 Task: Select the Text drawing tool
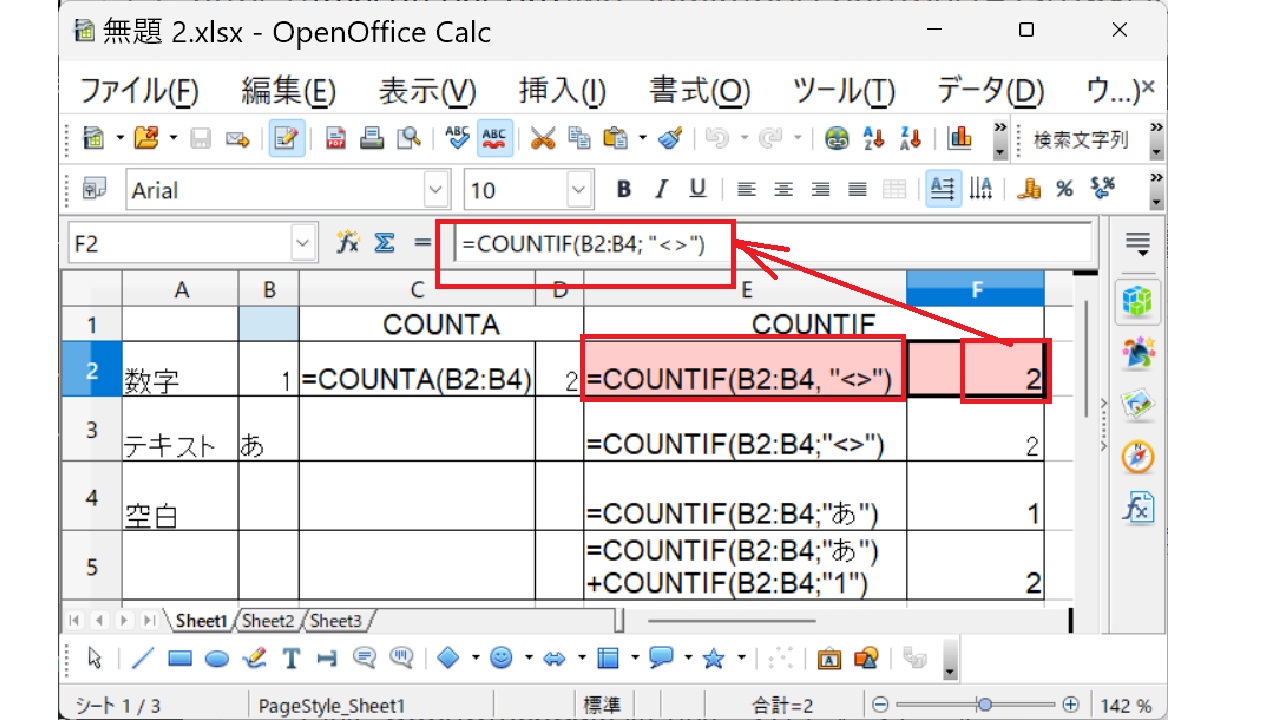[291, 658]
